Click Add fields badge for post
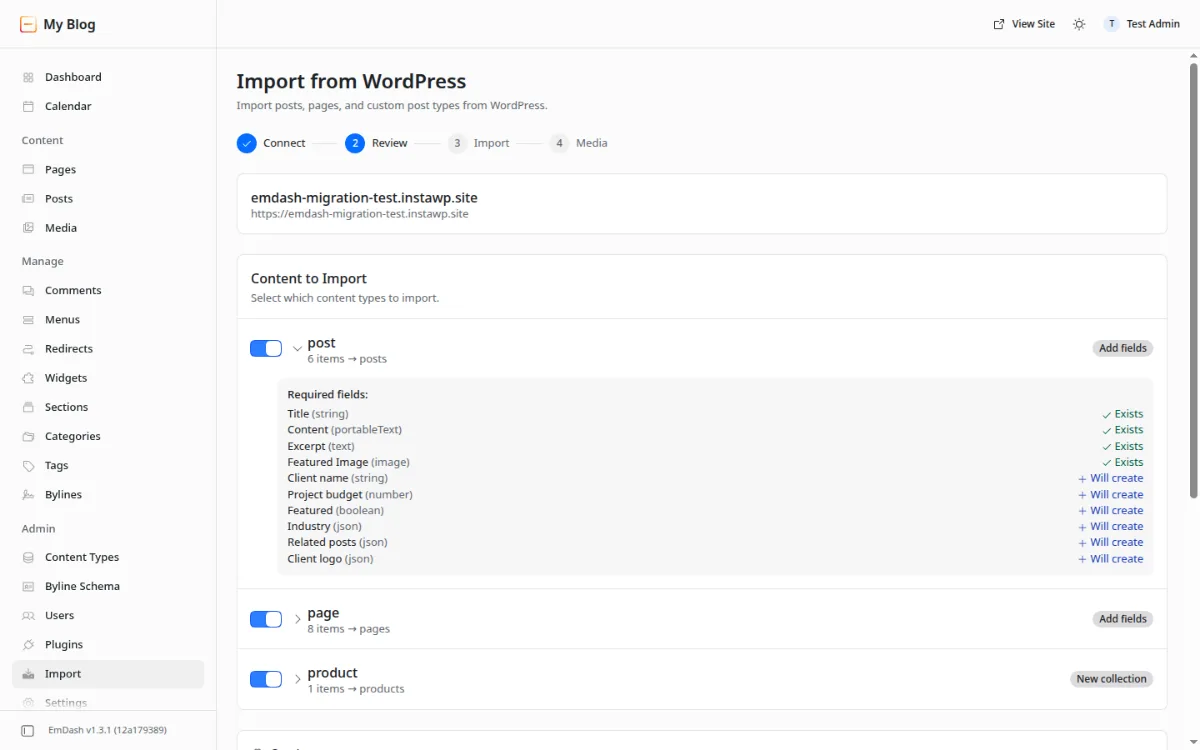Screen dimensions: 1200x750 tap(1122, 348)
